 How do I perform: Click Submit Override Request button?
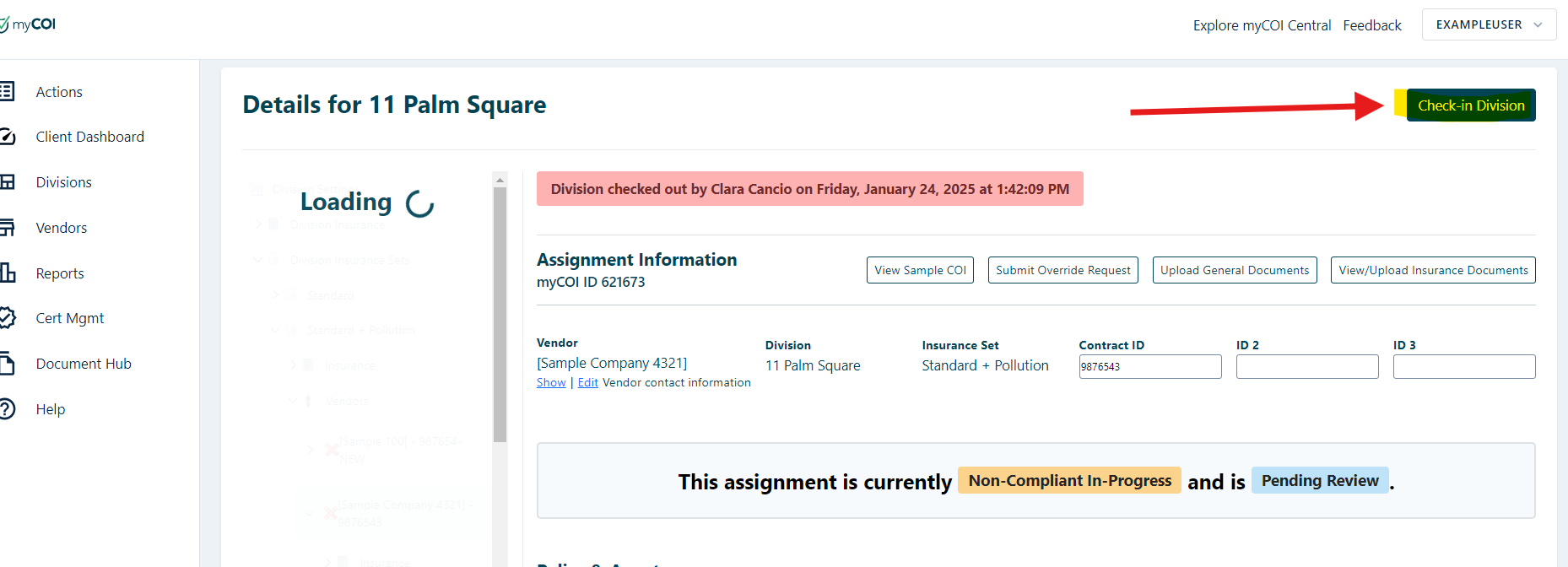pyautogui.click(x=1062, y=270)
